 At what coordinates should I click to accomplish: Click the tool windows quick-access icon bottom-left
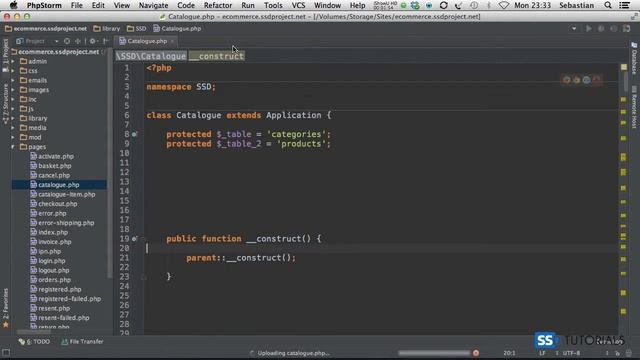(x=6, y=353)
